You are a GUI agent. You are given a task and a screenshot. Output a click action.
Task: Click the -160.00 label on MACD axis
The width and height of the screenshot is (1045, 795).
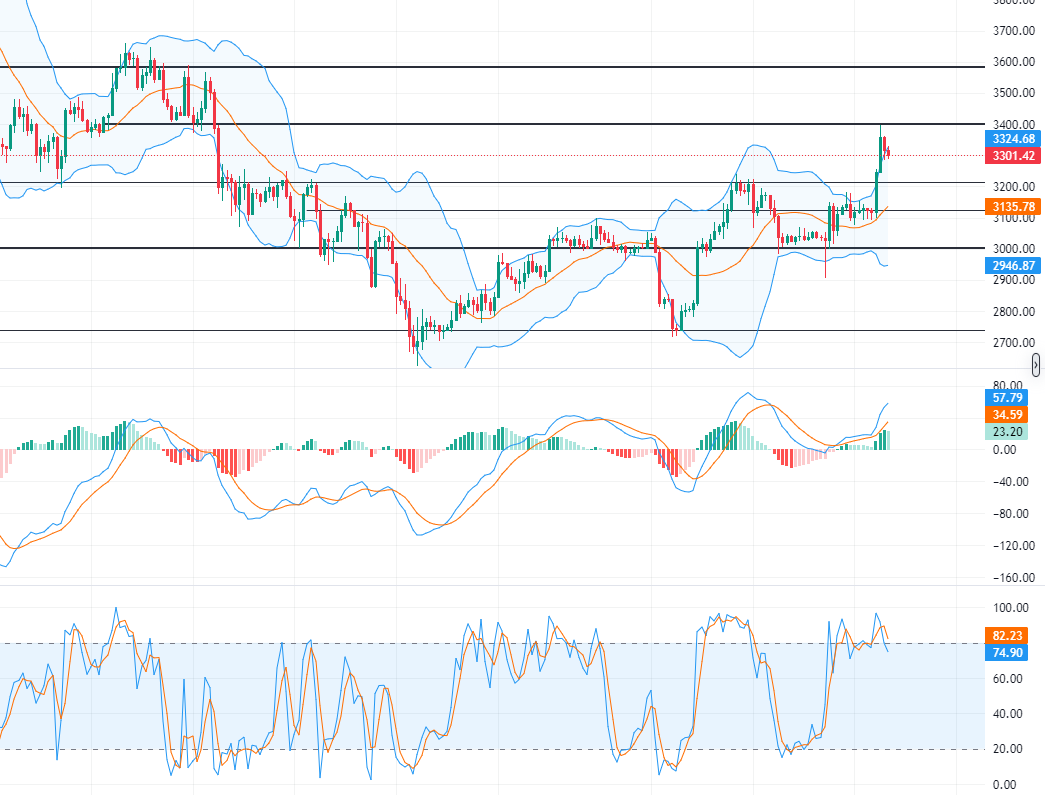point(1010,578)
